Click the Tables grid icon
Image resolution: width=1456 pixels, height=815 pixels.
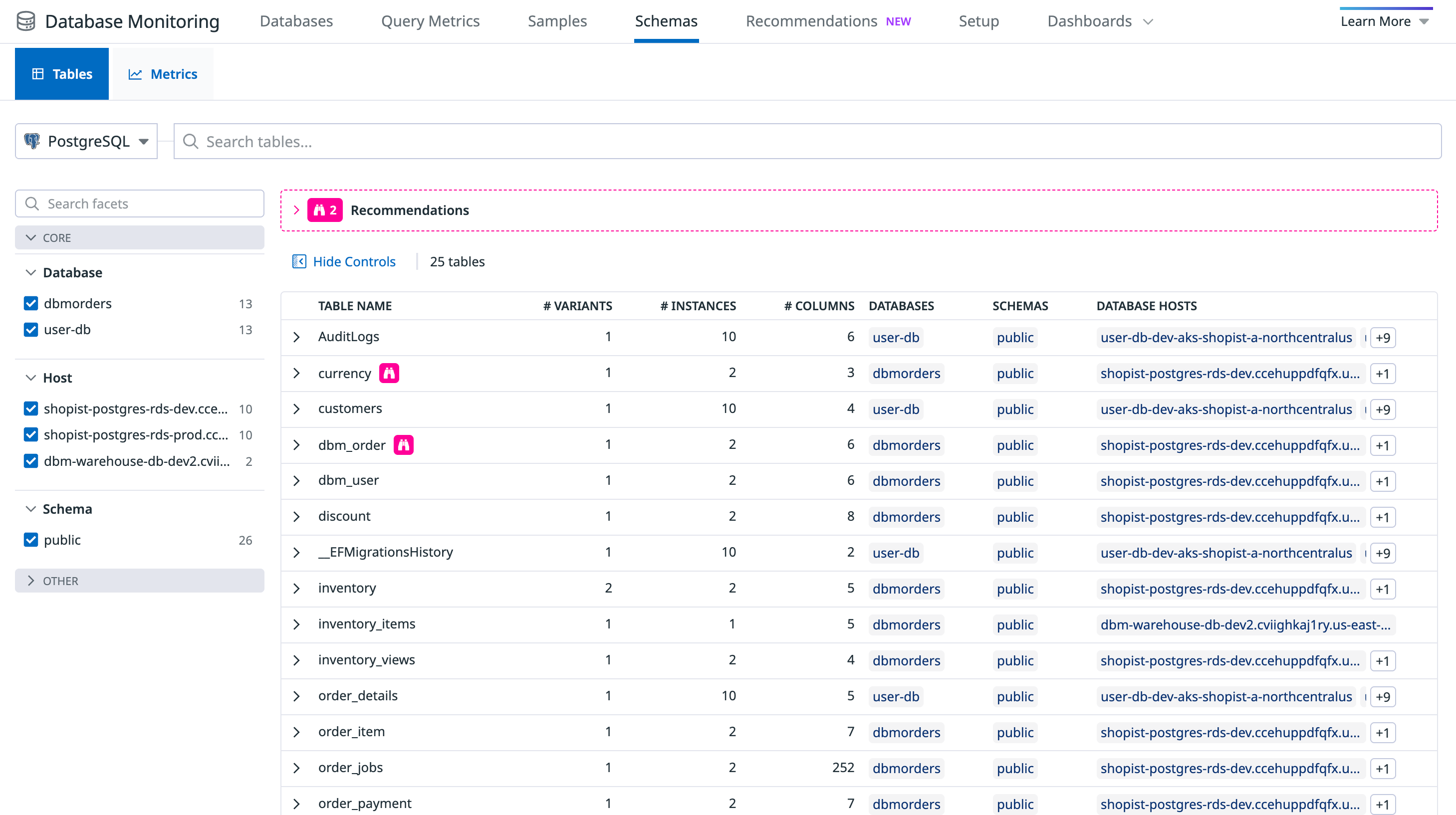click(x=38, y=74)
